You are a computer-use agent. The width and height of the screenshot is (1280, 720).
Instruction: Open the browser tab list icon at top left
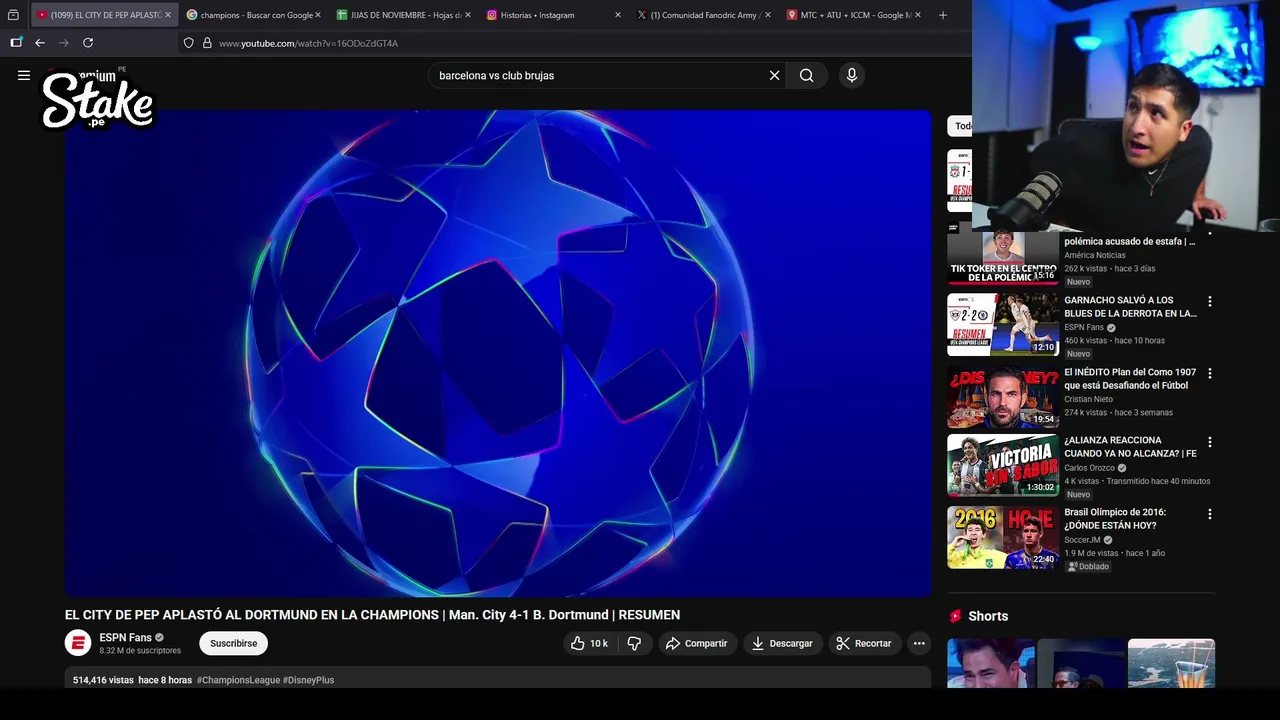click(x=13, y=15)
